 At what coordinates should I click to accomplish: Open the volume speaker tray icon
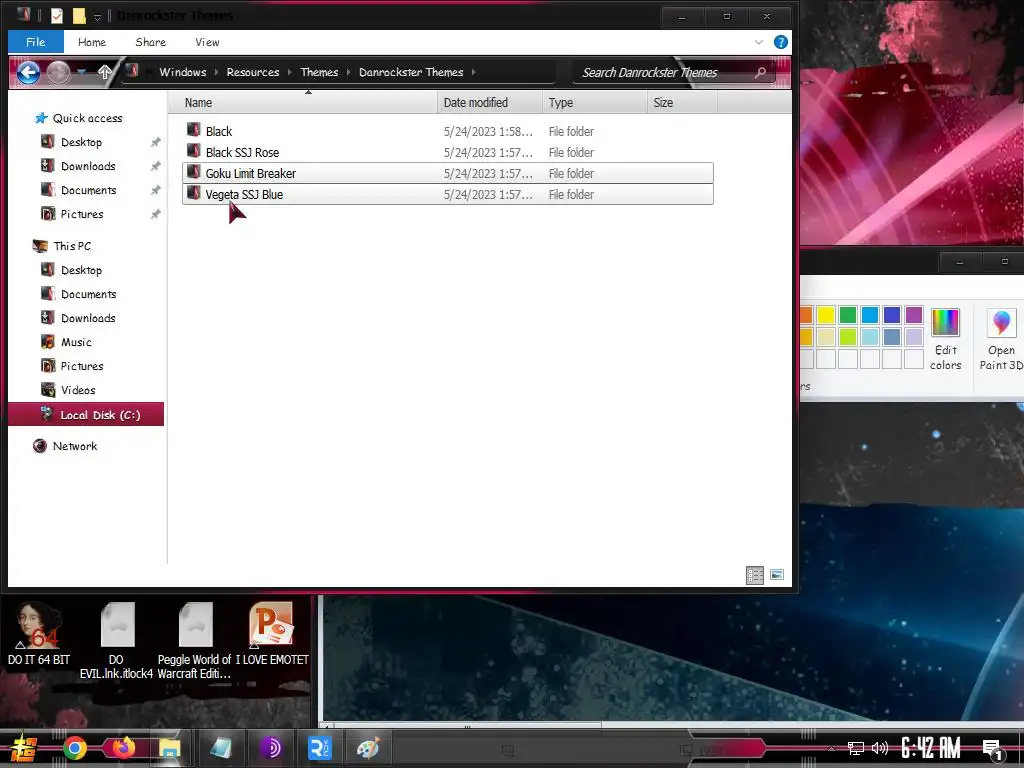coord(880,748)
